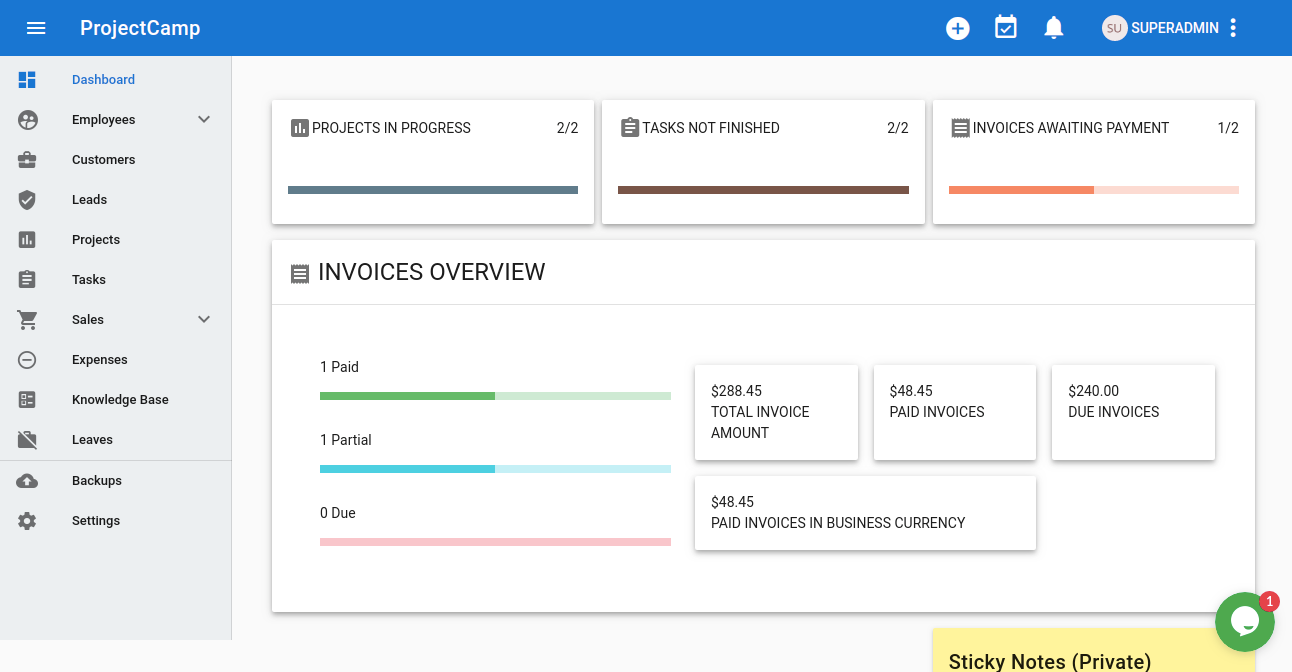Click the SU user avatar
1292x672 pixels.
1114,28
